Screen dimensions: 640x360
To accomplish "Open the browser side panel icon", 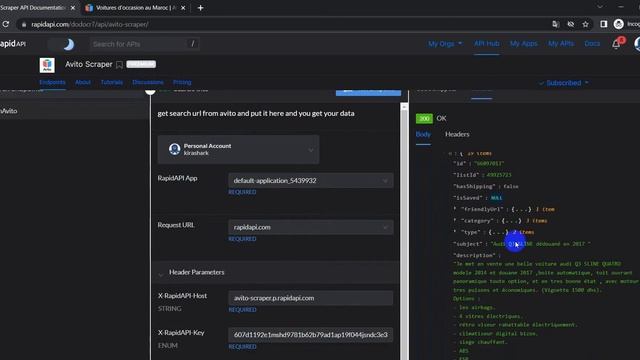I will pyautogui.click(x=604, y=24).
